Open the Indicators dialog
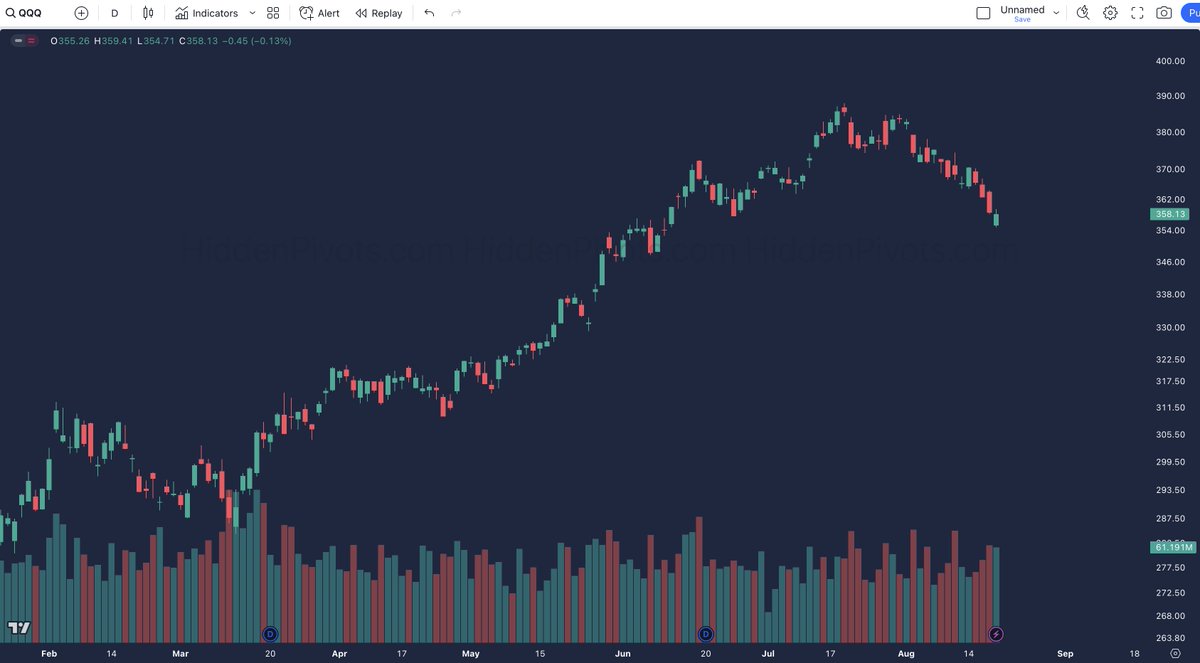Screen dimensions: 1200x663 click(x=206, y=13)
